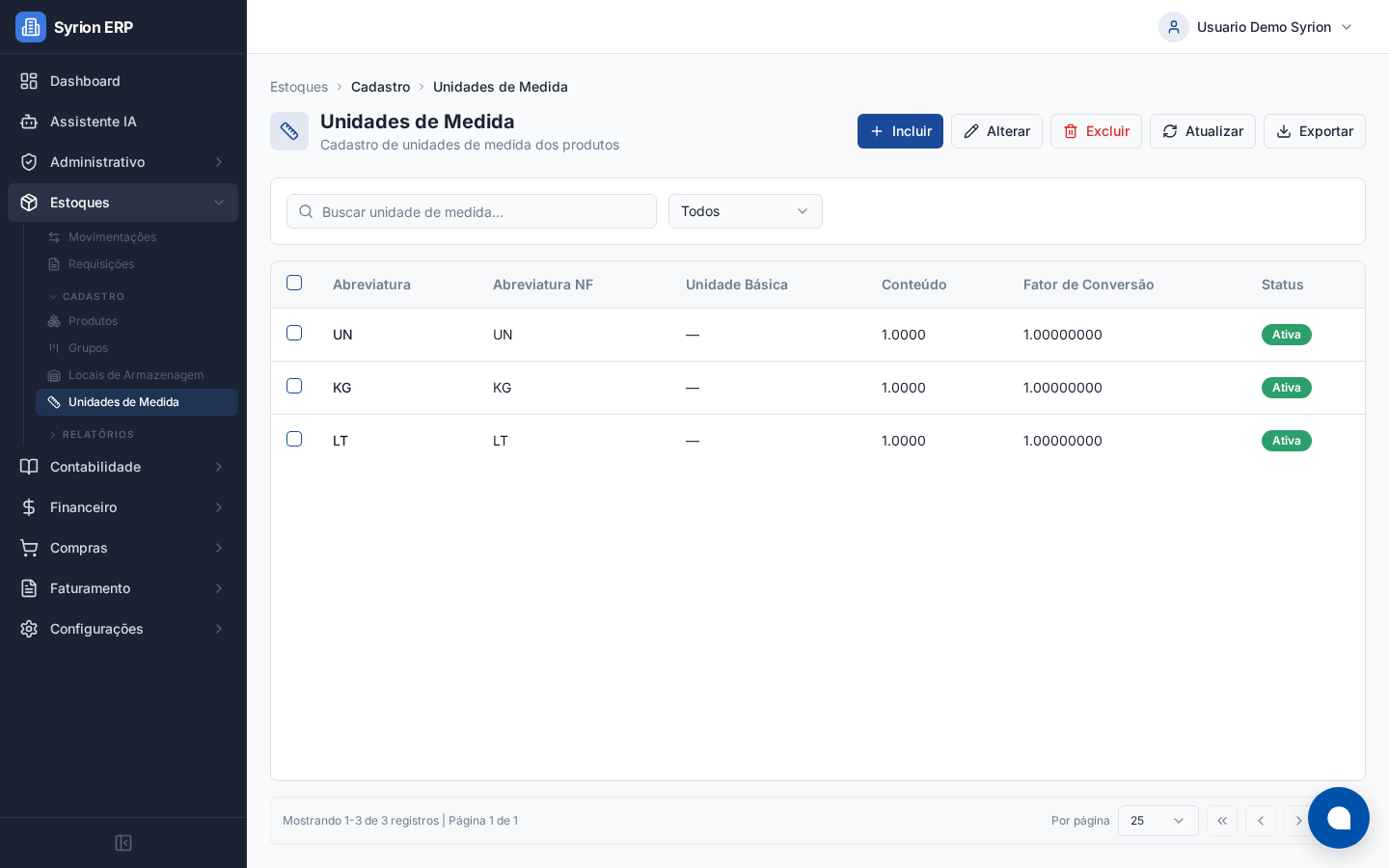Viewport: 1389px width, 868px height.
Task: Click the Faturamento document icon
Action: [x=29, y=588]
